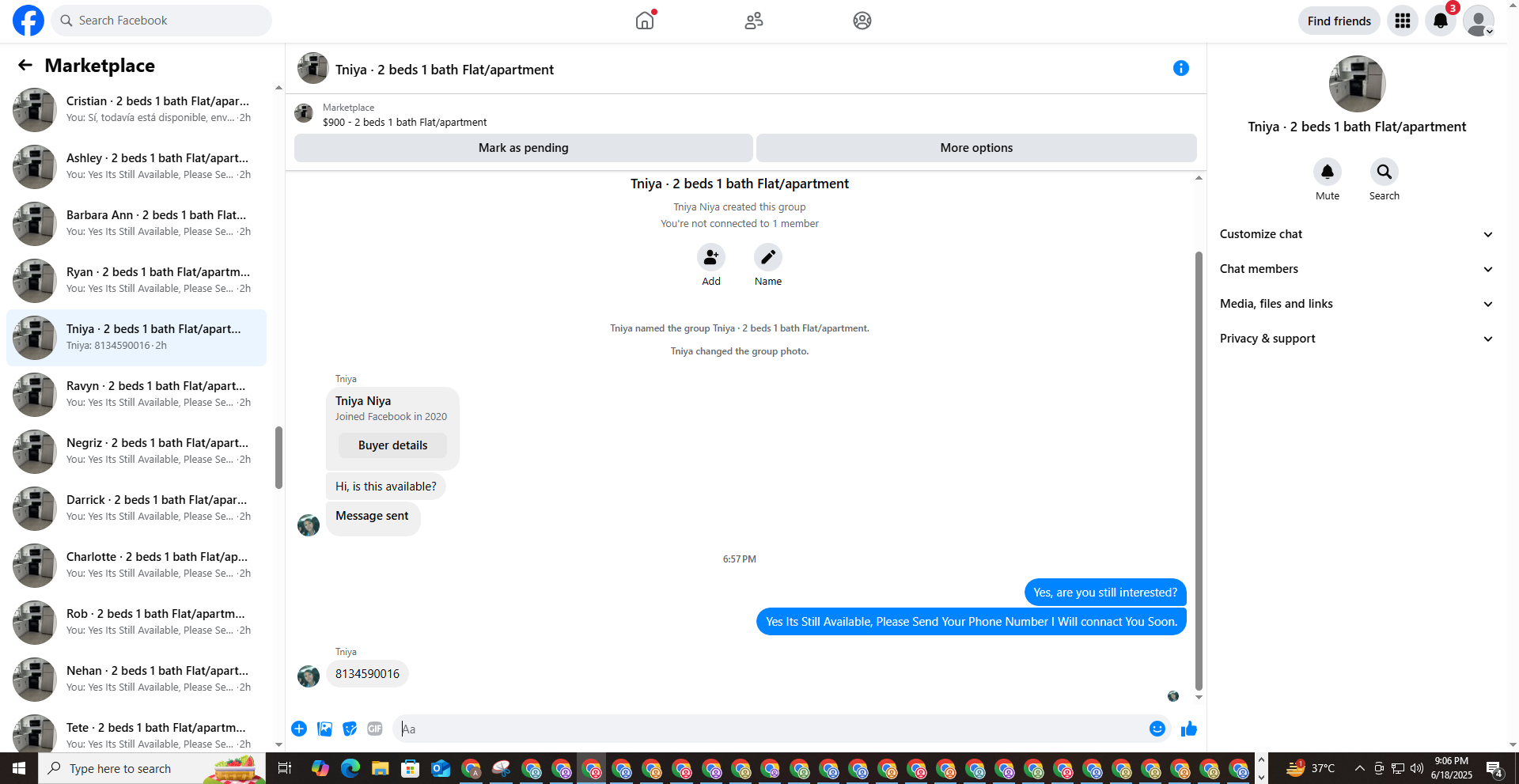Open Cristian conversation in list
This screenshot has width=1519, height=784.
click(136, 109)
